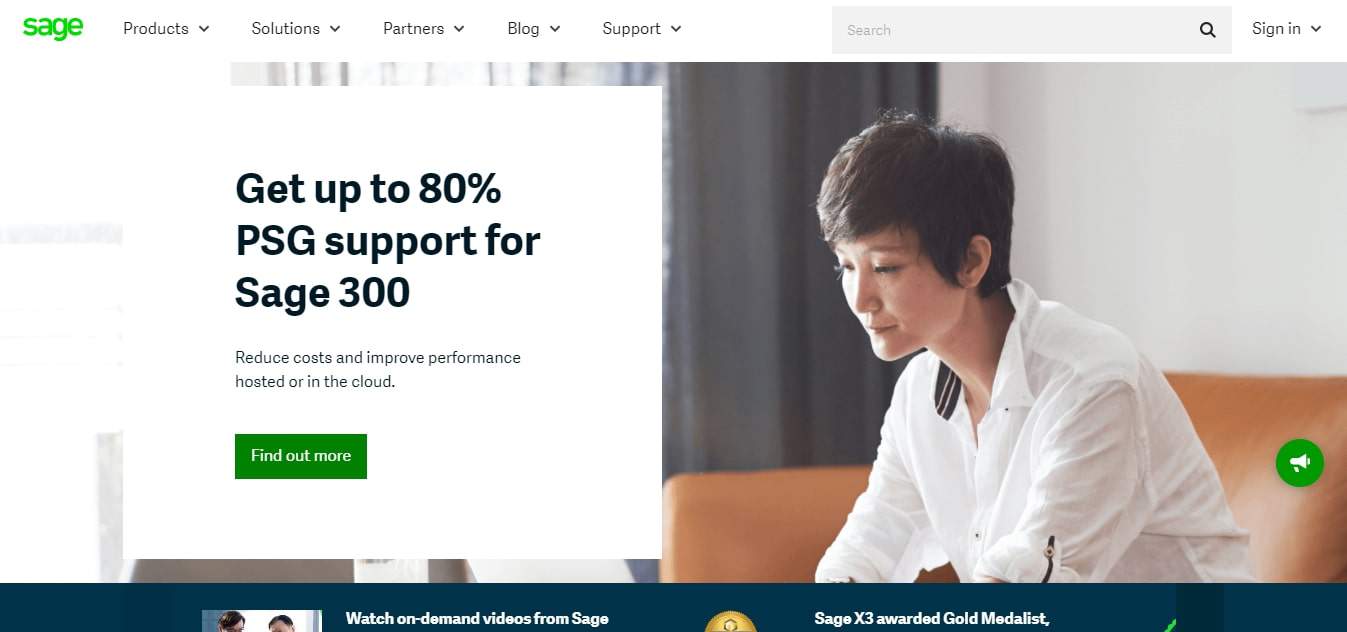Open the on-demand videos thumbnail

pos(262,621)
